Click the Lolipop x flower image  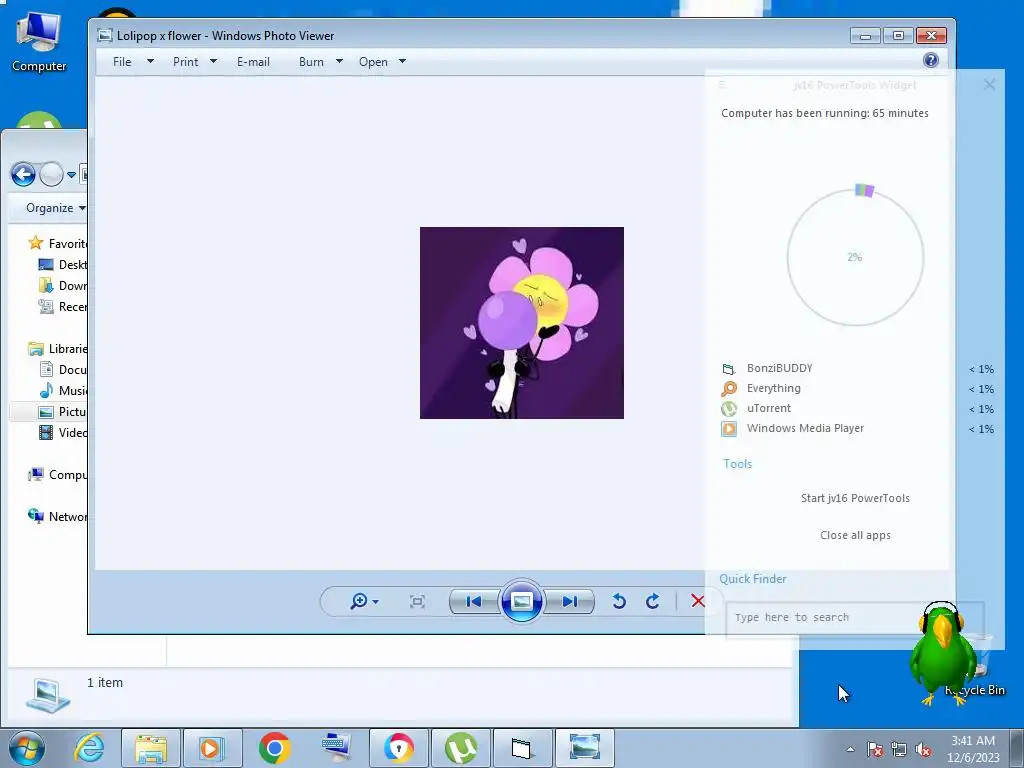[522, 323]
